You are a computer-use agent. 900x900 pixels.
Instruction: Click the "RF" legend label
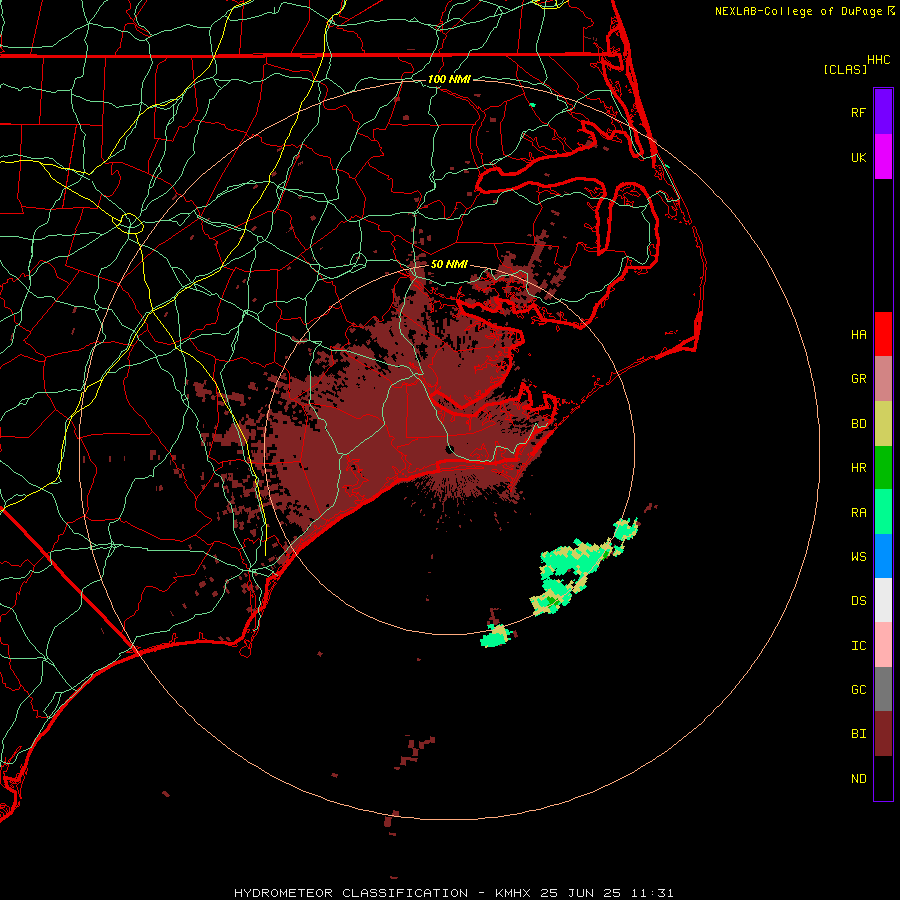click(x=858, y=112)
